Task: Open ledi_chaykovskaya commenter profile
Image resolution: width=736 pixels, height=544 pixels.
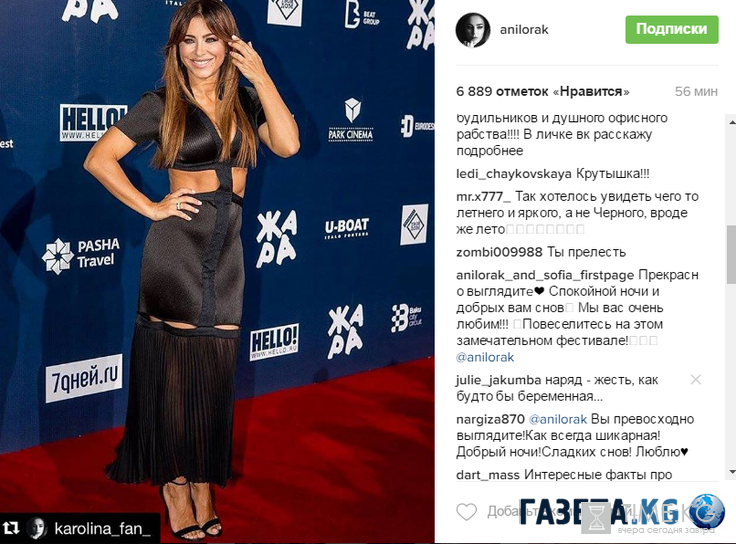Action: [514, 174]
